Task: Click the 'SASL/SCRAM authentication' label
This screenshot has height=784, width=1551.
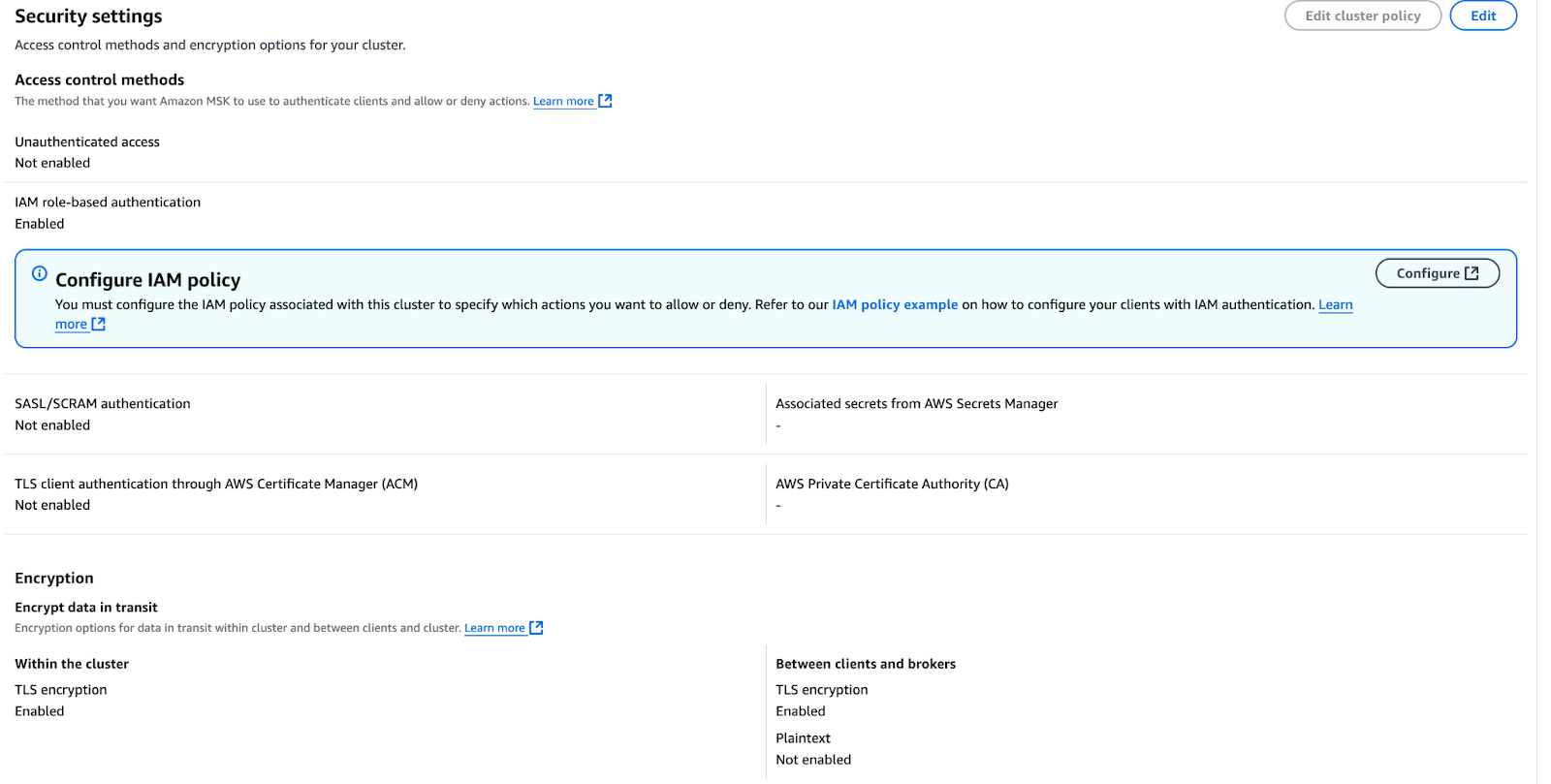Action: click(x=103, y=403)
